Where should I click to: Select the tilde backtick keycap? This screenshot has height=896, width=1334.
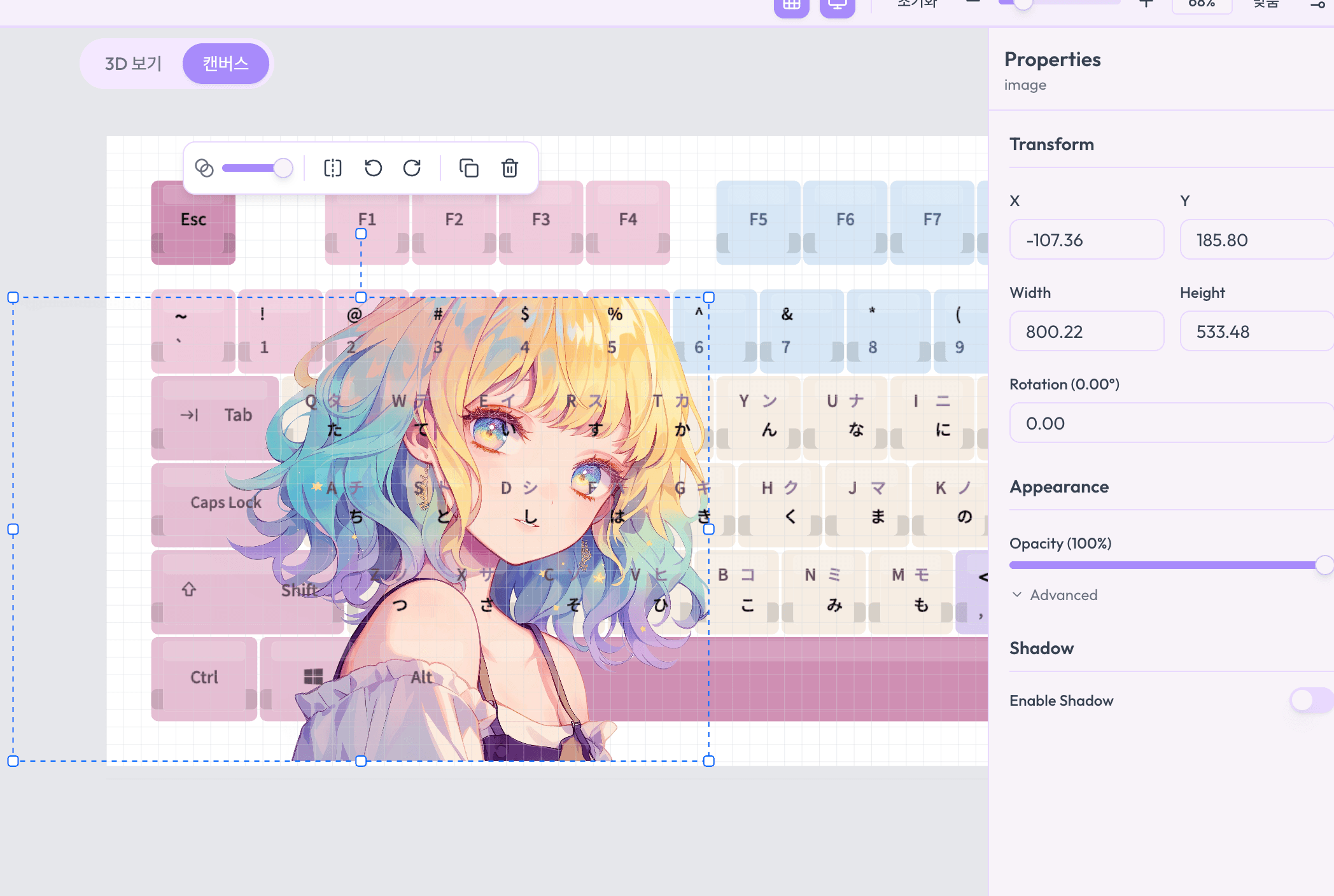coord(193,331)
